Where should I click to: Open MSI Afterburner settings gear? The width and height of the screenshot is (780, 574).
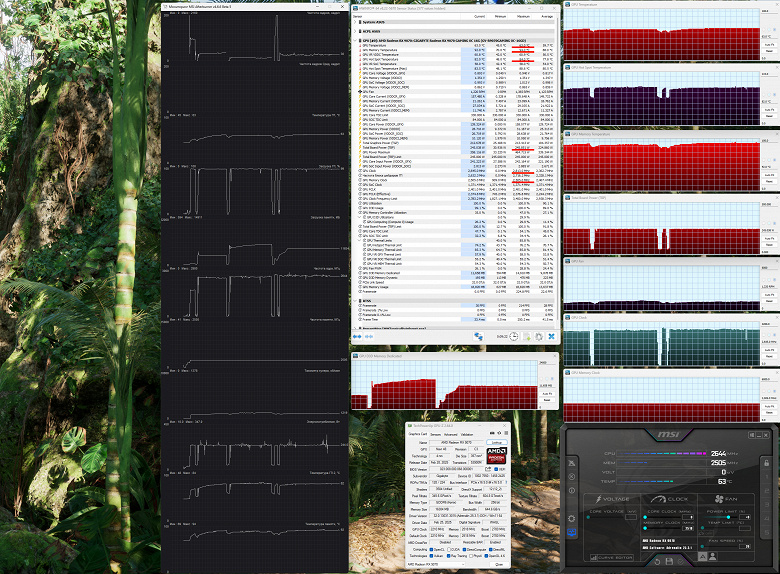click(572, 519)
